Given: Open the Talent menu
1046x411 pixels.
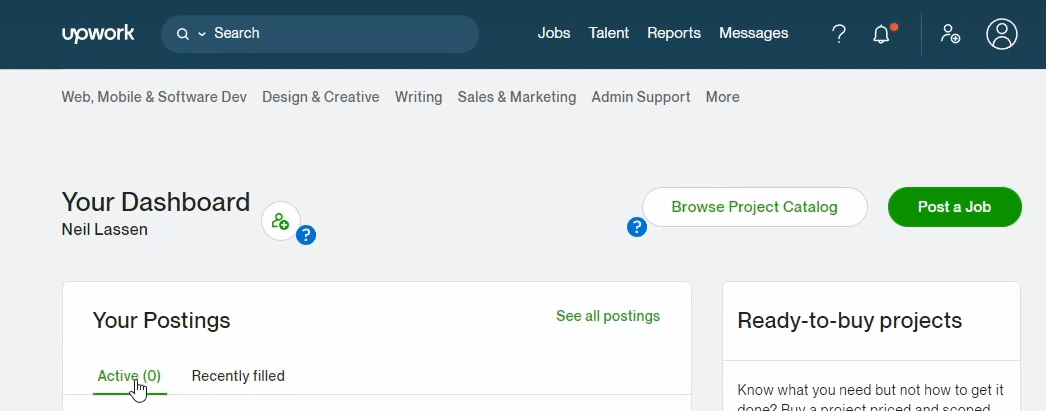Looking at the screenshot, I should [608, 33].
